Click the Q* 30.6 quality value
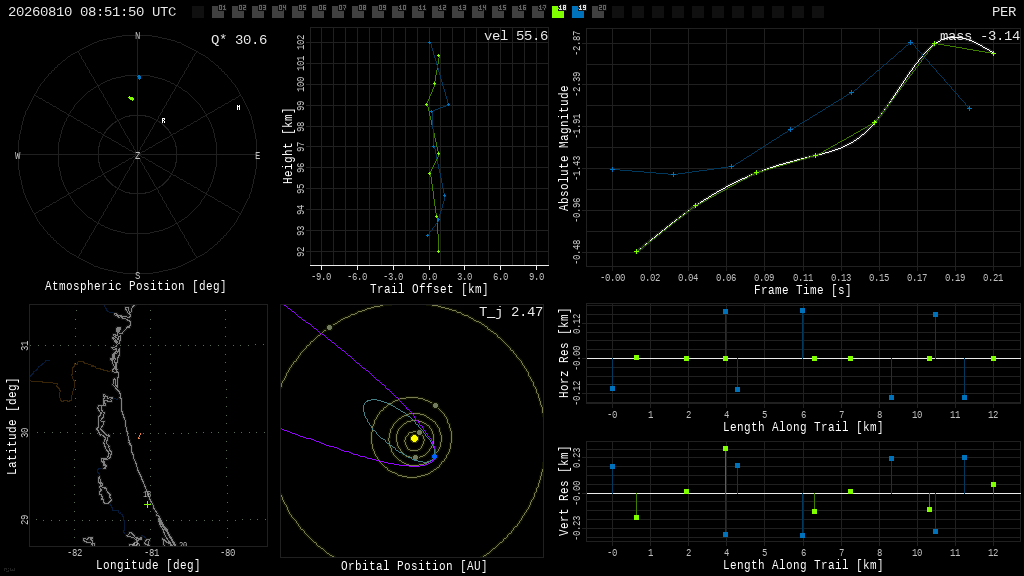Screen dimensions: 1024x576 [x=239, y=40]
